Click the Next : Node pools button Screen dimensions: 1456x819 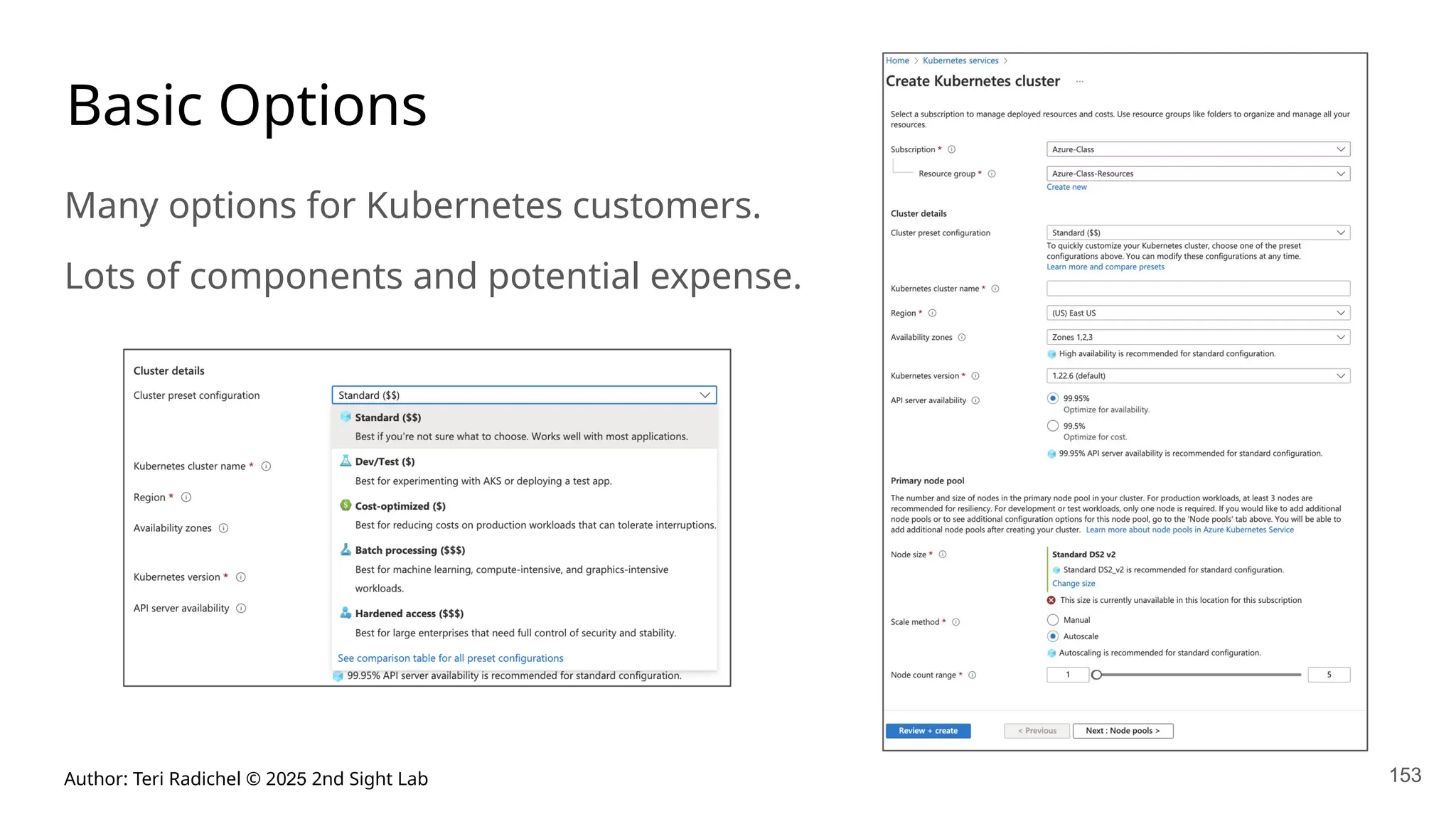pos(1123,731)
